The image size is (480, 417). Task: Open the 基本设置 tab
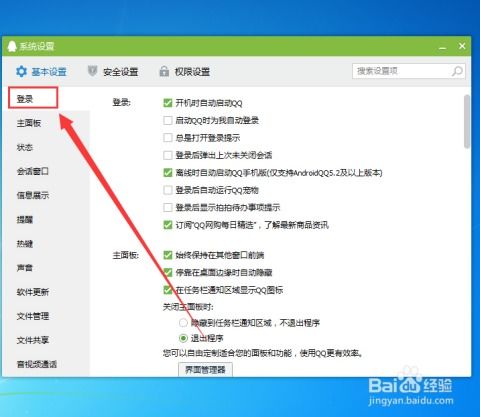(x=41, y=71)
